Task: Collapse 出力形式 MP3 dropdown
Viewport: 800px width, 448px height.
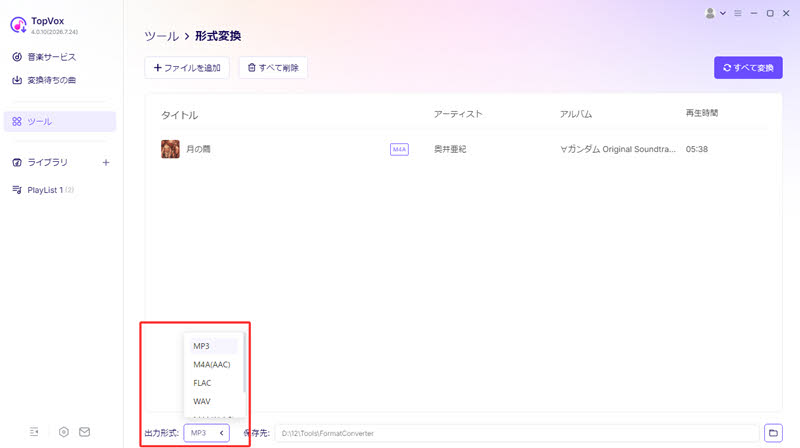Action: pyautogui.click(x=207, y=433)
